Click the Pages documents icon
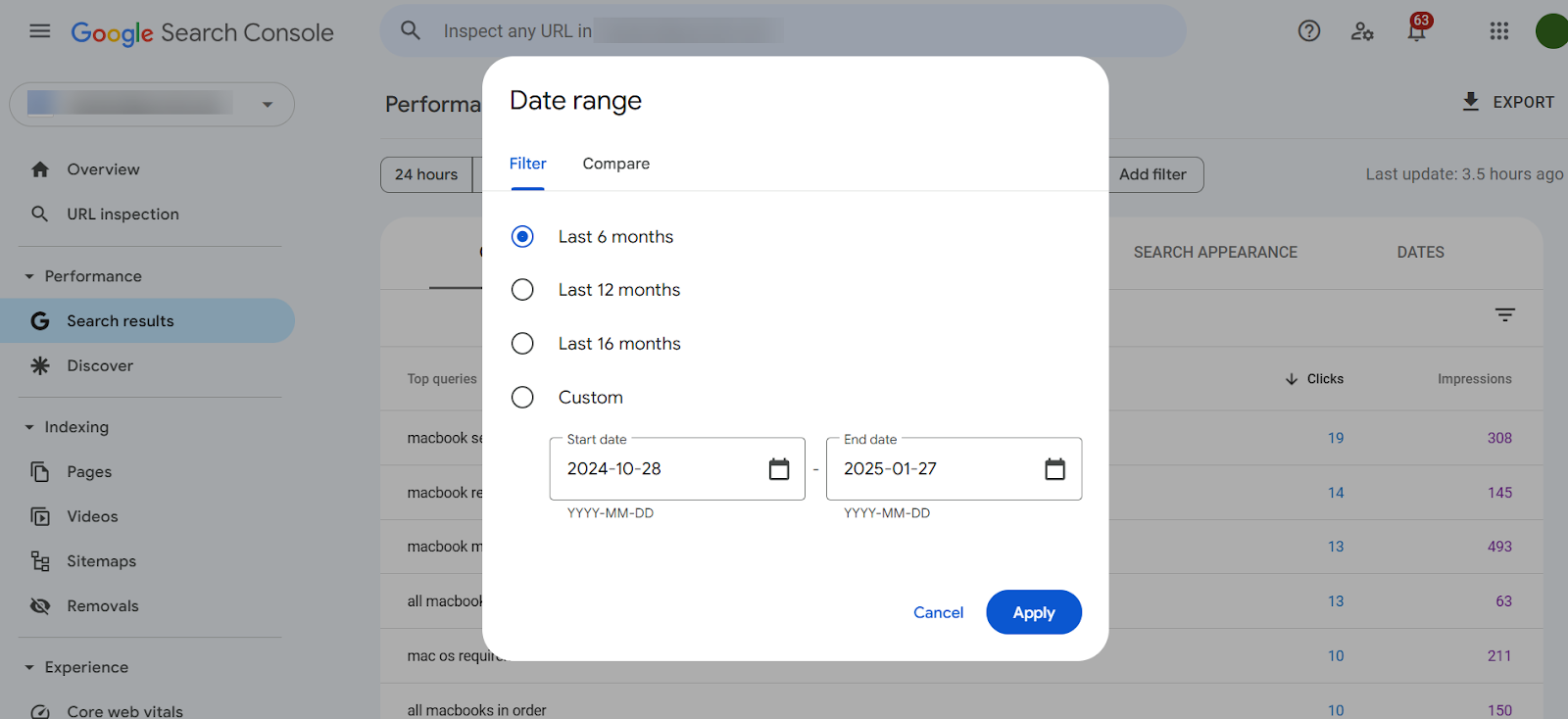The image size is (1568, 719). (40, 472)
